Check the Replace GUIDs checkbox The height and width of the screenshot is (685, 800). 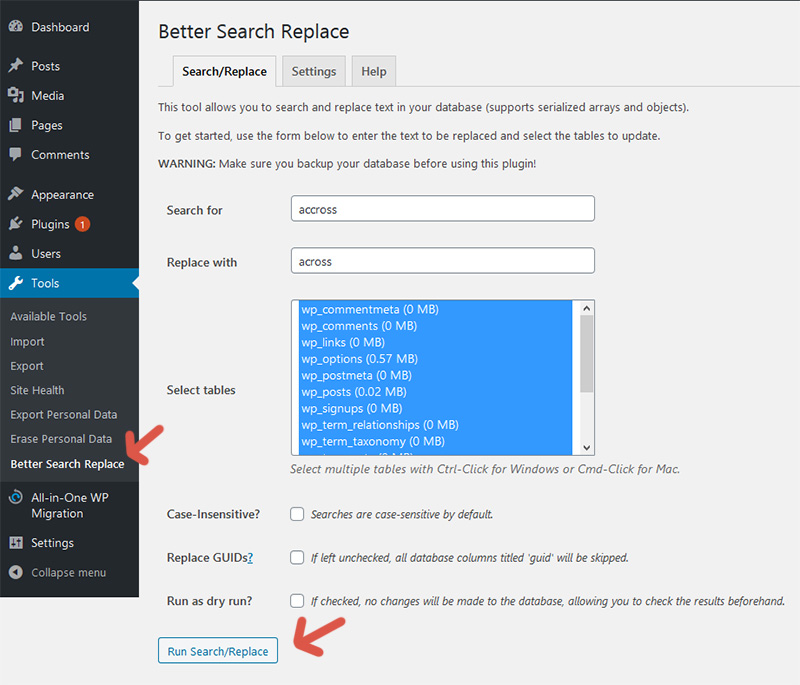(297, 557)
